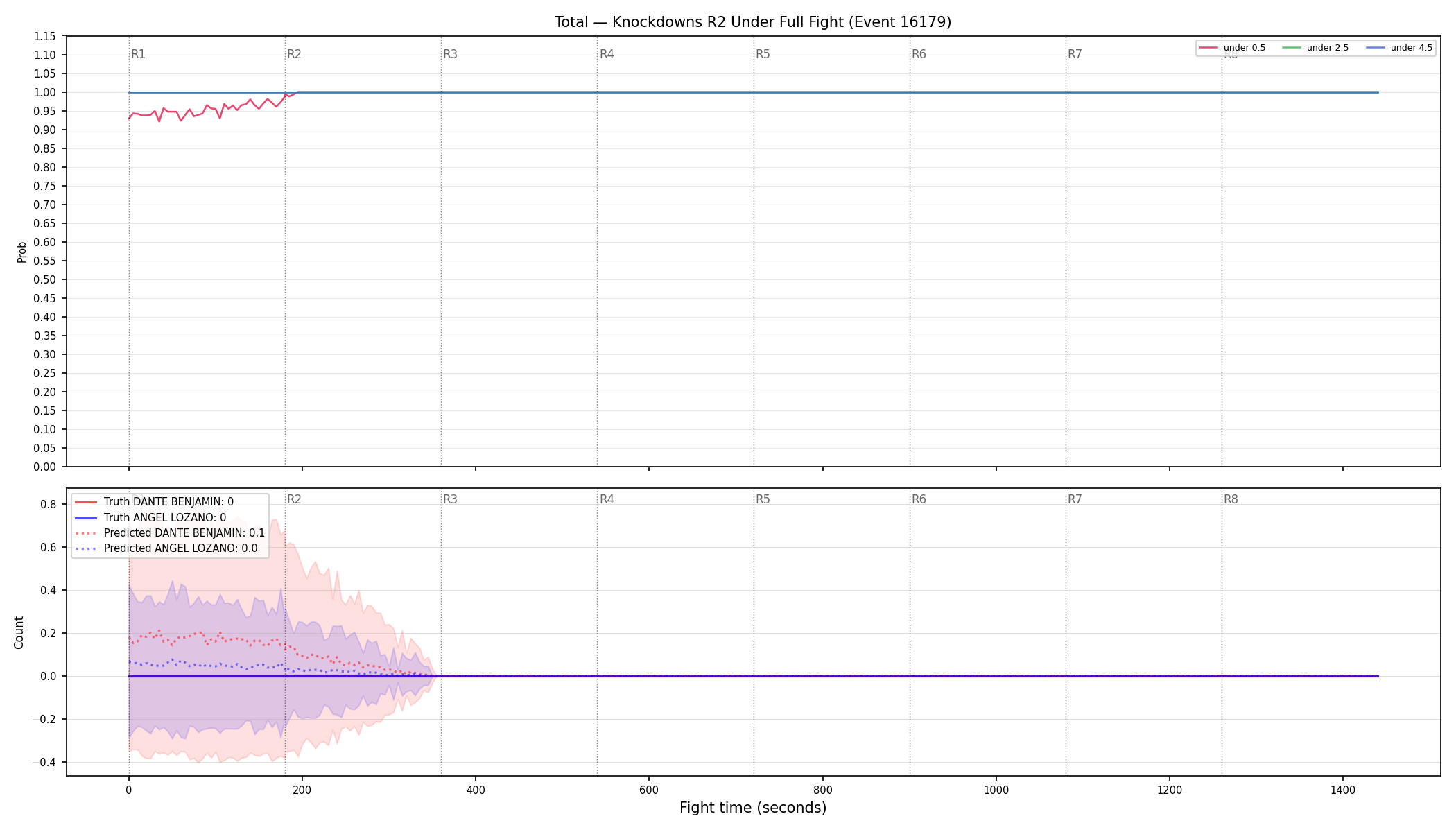Screen dimensions: 1456x832
Task: Click the 'Fight time (seconds)' axis label
Action: 753,808
